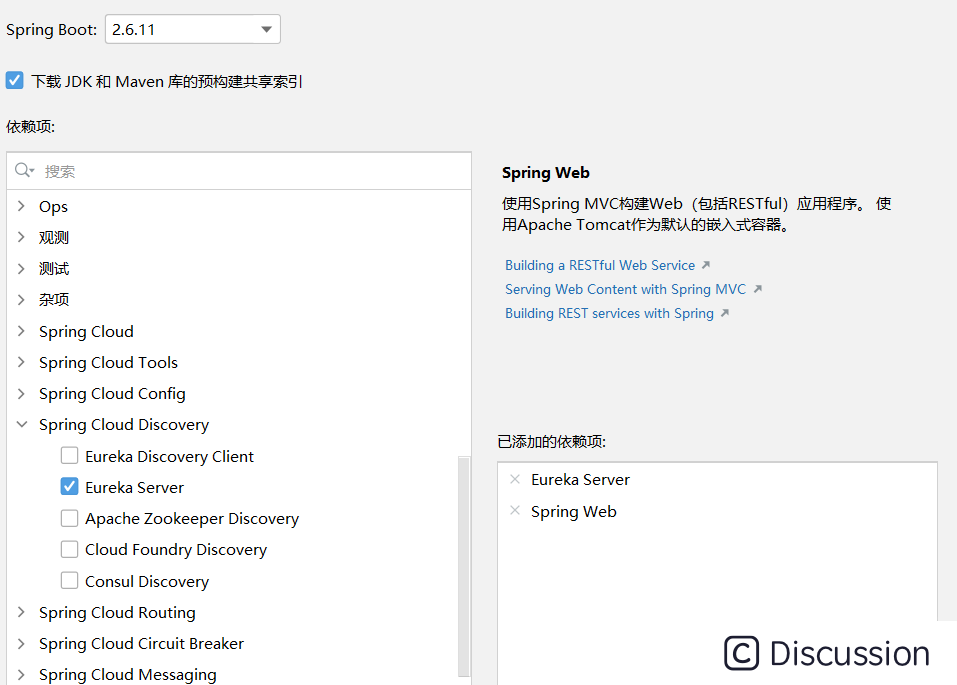Click the dependencies search input field
957x685 pixels.
pos(200,170)
